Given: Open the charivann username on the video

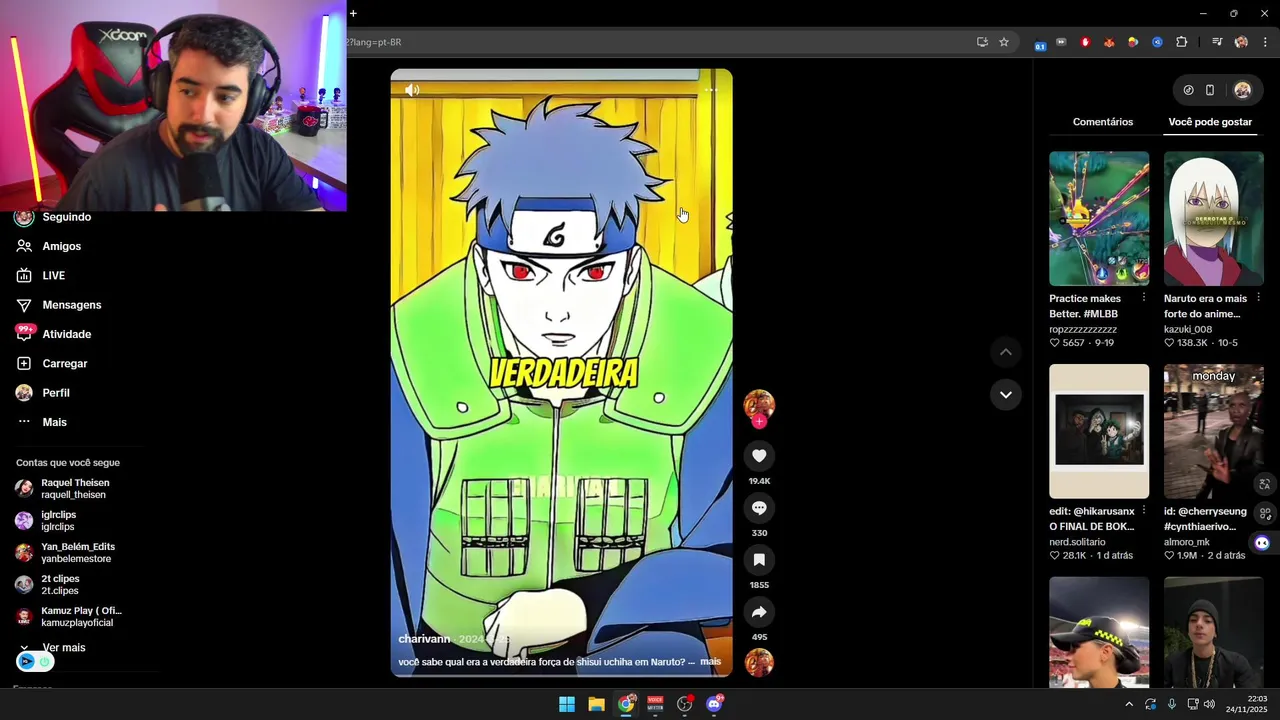Looking at the screenshot, I should click(424, 639).
